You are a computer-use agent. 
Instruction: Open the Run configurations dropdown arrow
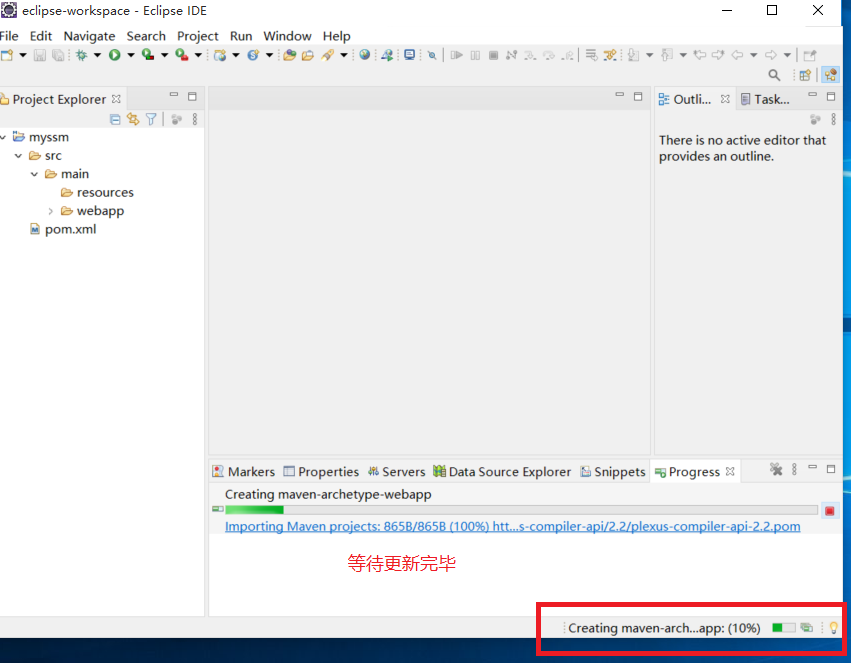coord(131,55)
